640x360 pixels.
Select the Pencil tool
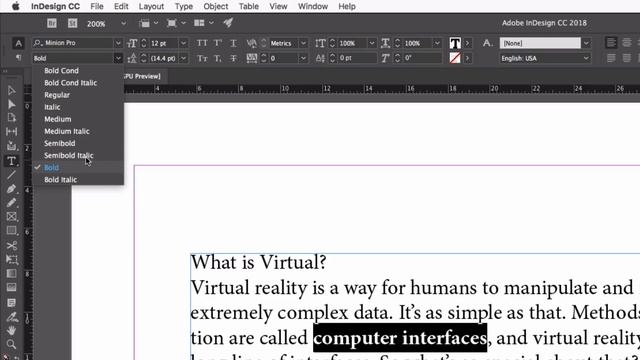tap(11, 202)
